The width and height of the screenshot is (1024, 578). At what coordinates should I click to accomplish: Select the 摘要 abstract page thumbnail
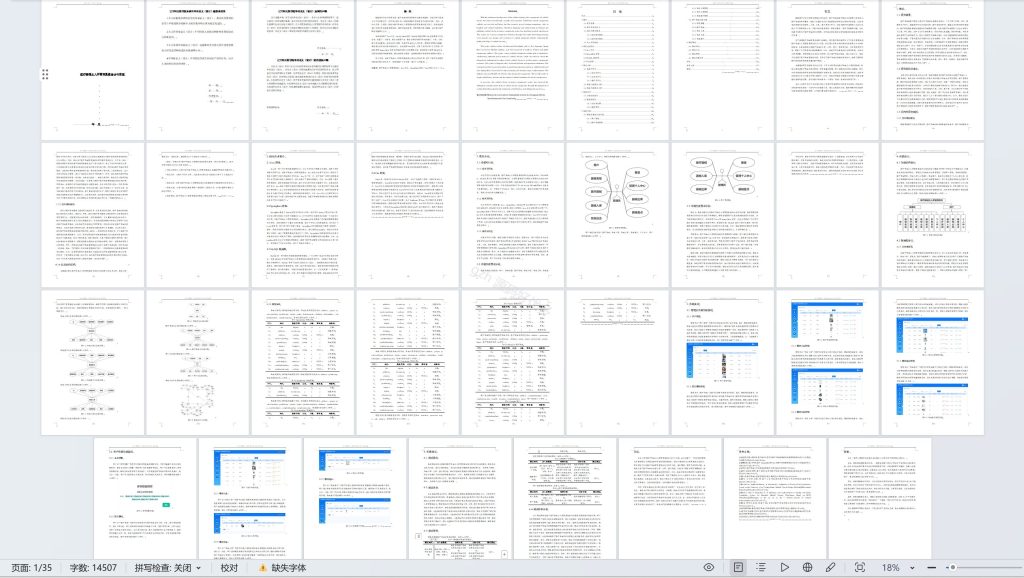point(407,70)
